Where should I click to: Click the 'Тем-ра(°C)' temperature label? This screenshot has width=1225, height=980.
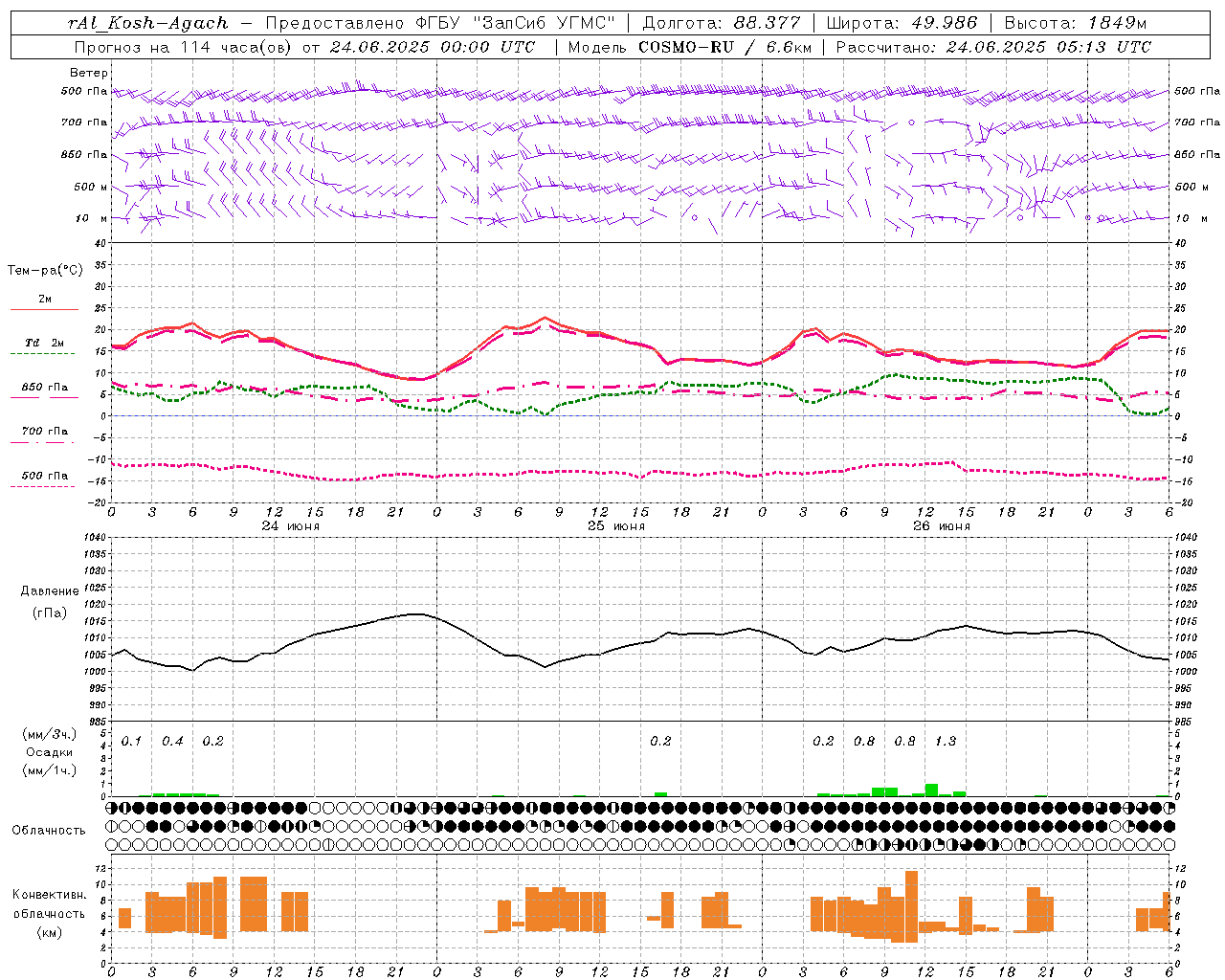click(x=45, y=271)
